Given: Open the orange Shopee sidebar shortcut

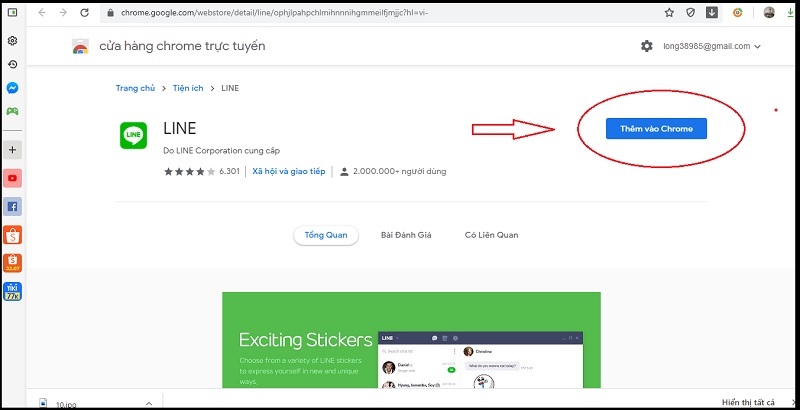Looking at the screenshot, I should point(13,235).
